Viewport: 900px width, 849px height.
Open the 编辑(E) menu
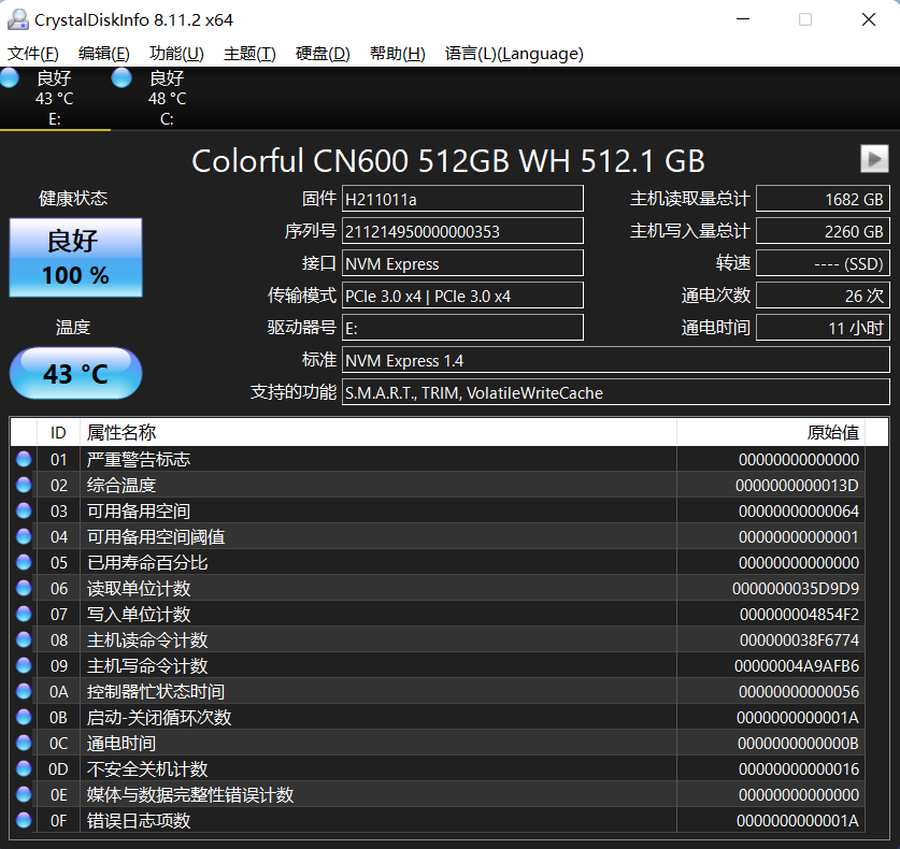(x=104, y=53)
